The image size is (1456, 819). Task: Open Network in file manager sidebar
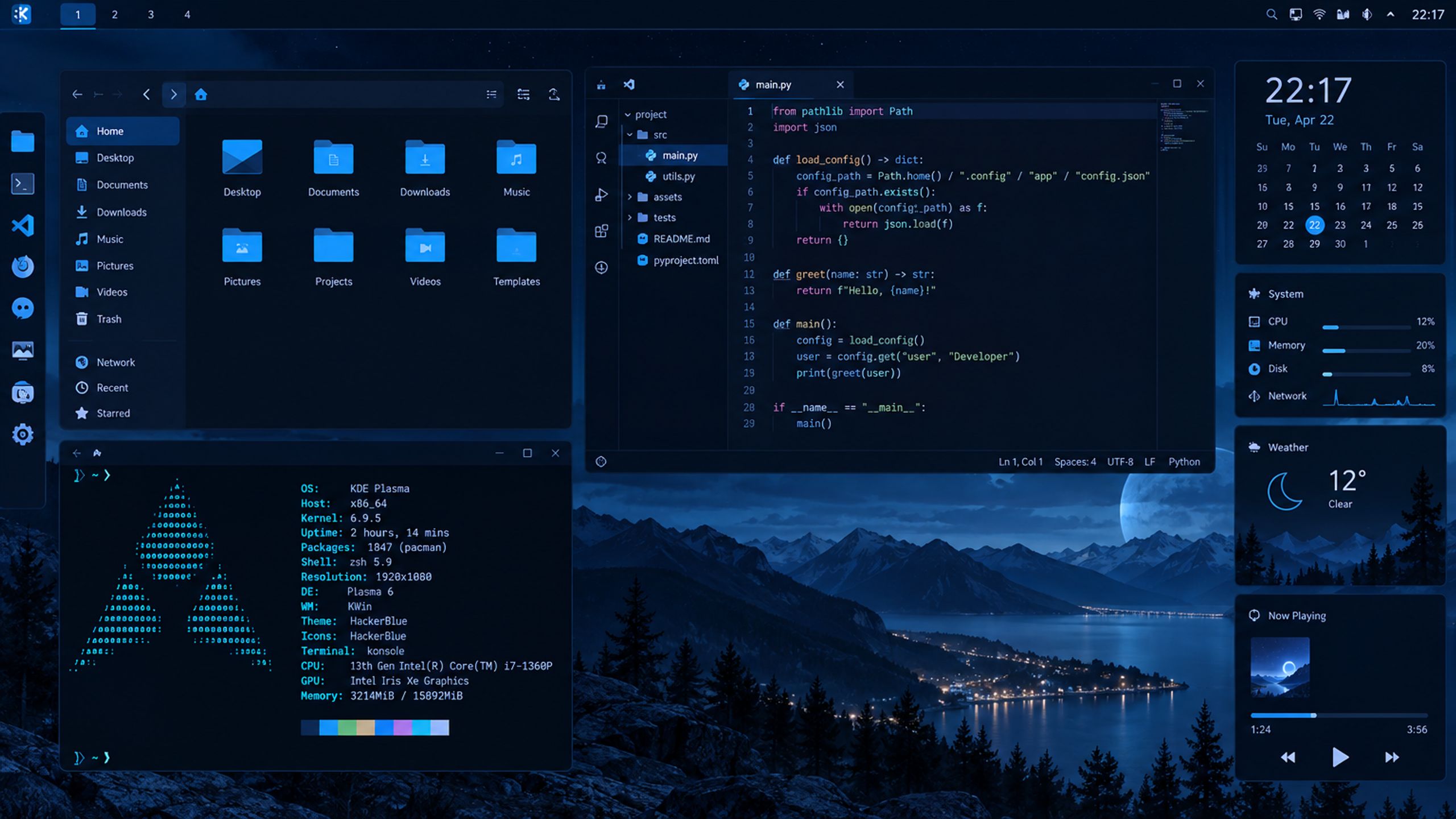[x=122, y=362]
